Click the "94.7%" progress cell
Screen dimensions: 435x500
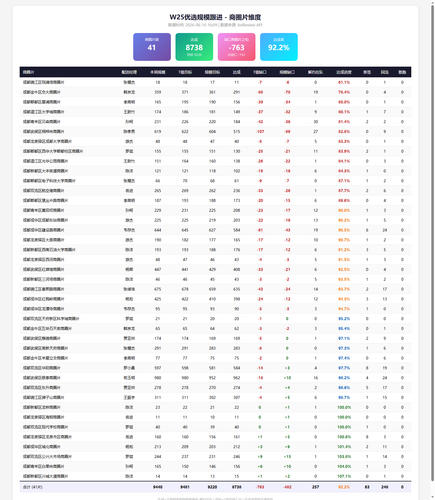pos(344,309)
